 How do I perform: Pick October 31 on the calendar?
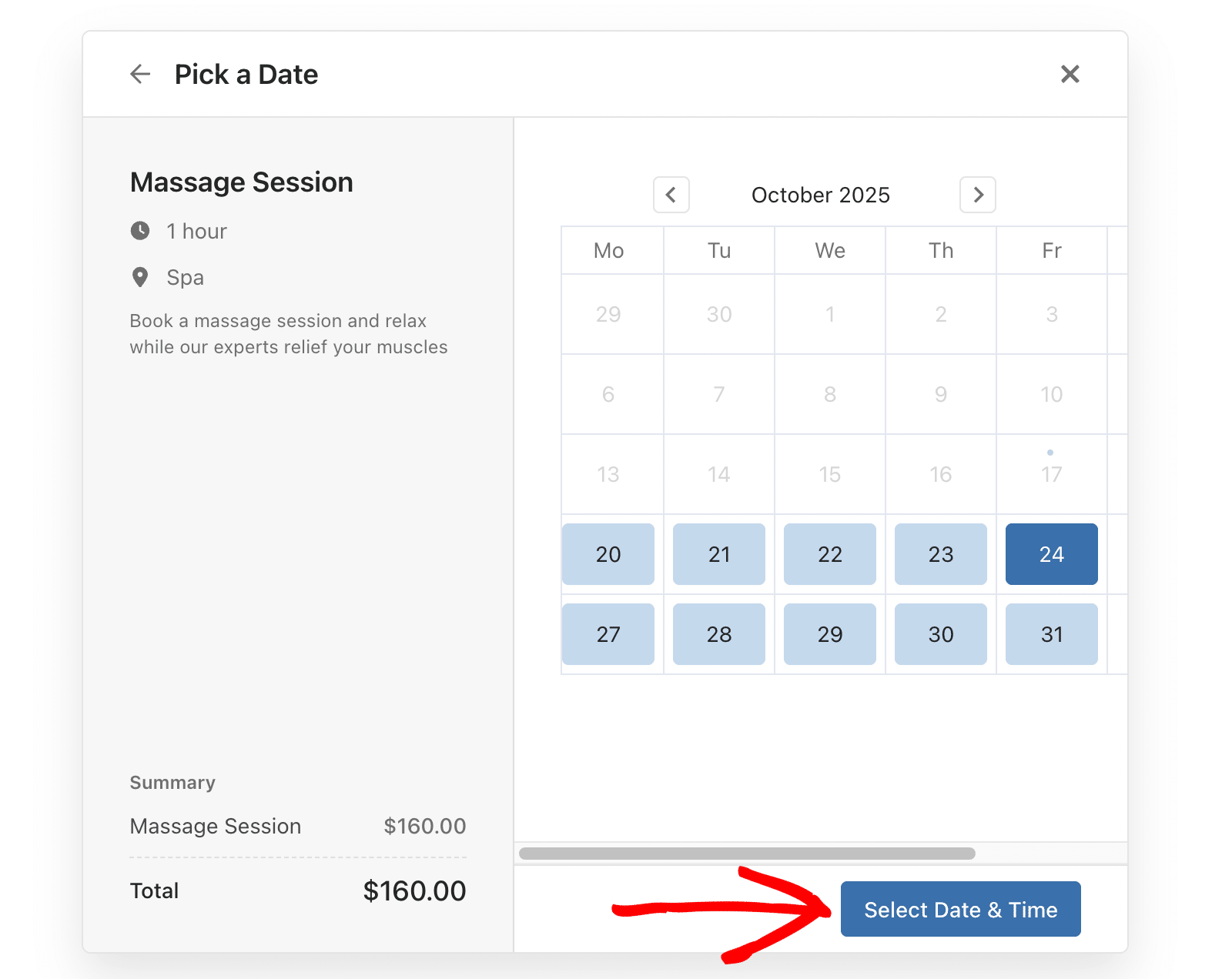pos(1051,634)
